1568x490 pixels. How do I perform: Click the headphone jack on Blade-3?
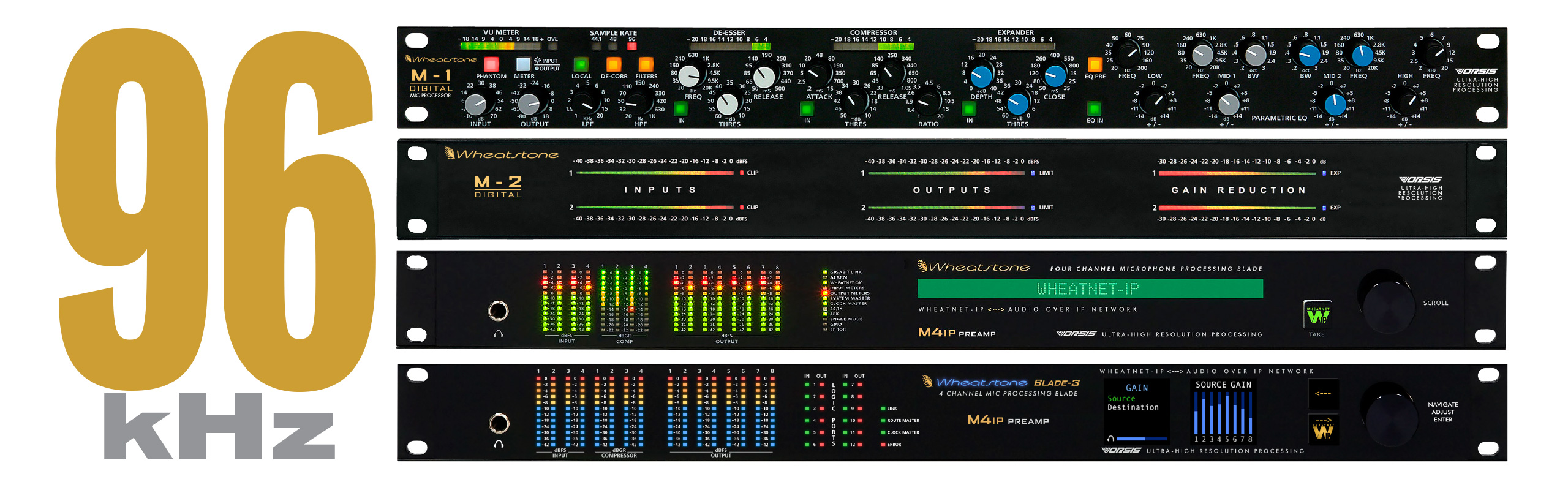tap(499, 423)
